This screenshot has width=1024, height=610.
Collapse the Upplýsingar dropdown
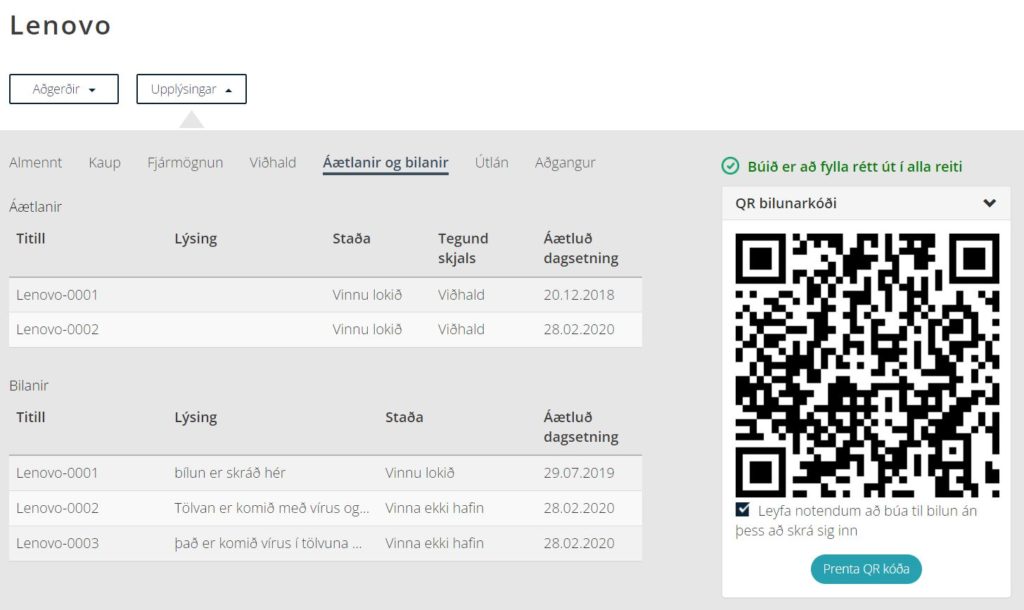point(191,89)
